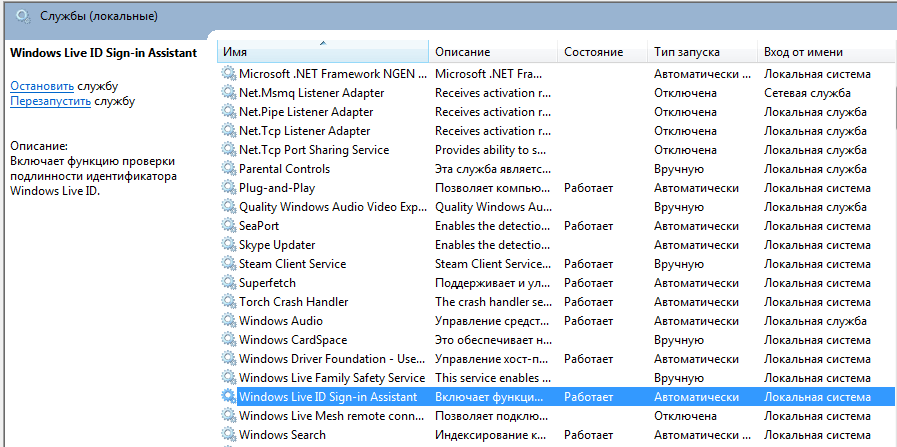Viewport: 897px width, 447px height.
Task: Click Службы (локальные) header title
Action: coord(98,16)
